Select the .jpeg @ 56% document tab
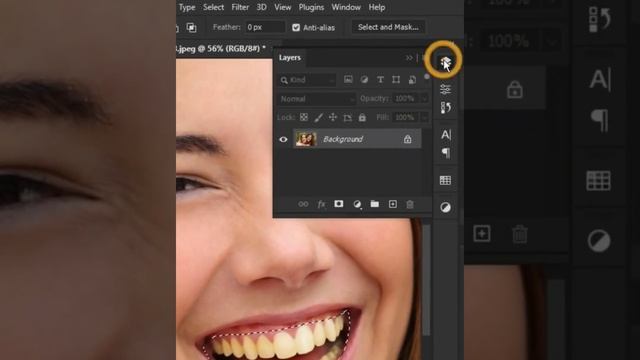This screenshot has height=360, width=640. 222,49
